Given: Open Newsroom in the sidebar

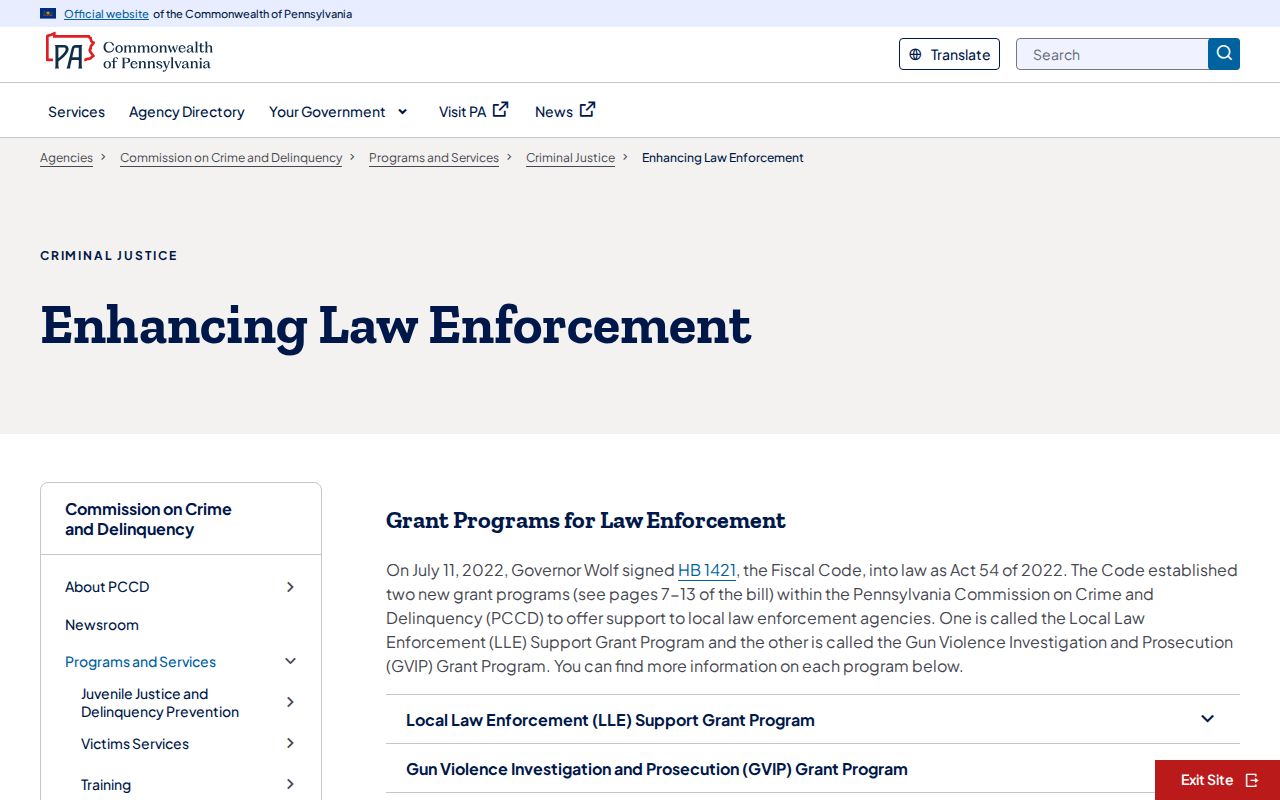Looking at the screenshot, I should (x=102, y=625).
